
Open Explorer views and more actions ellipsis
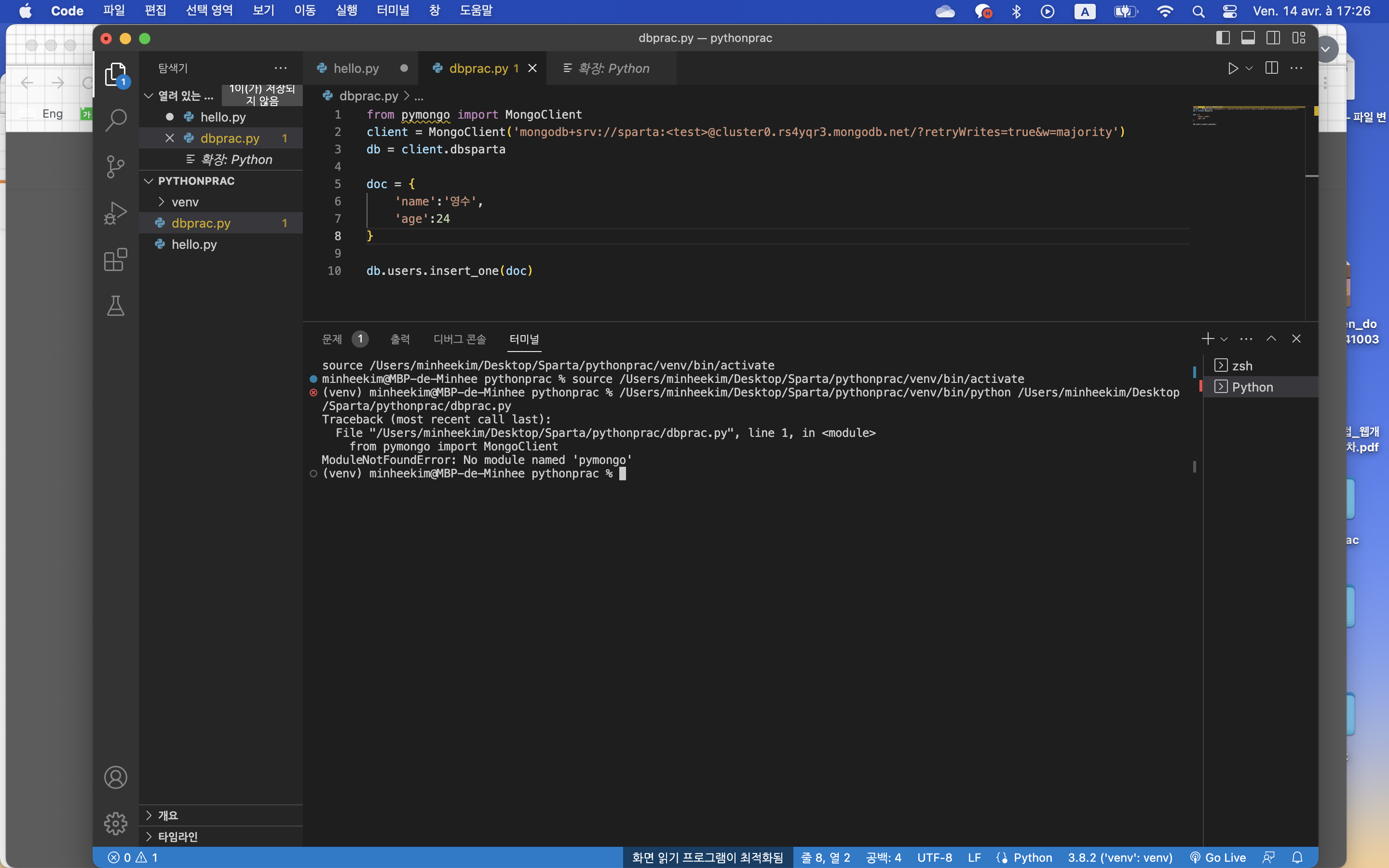tap(281, 68)
